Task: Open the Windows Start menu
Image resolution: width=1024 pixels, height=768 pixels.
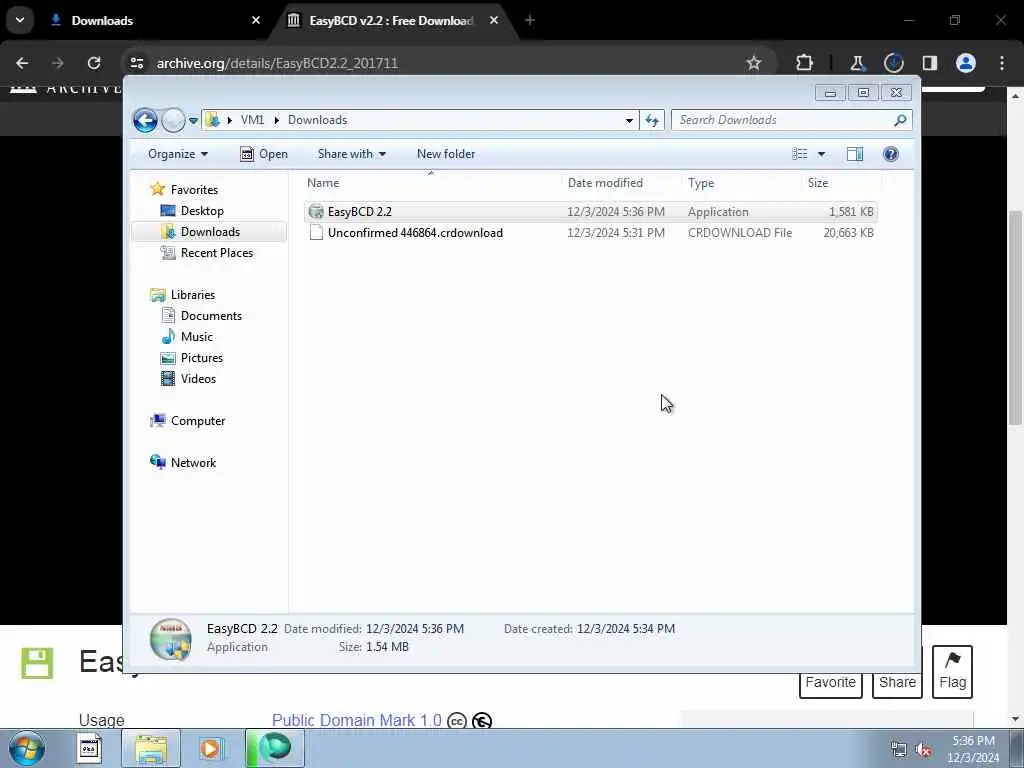Action: (x=27, y=748)
